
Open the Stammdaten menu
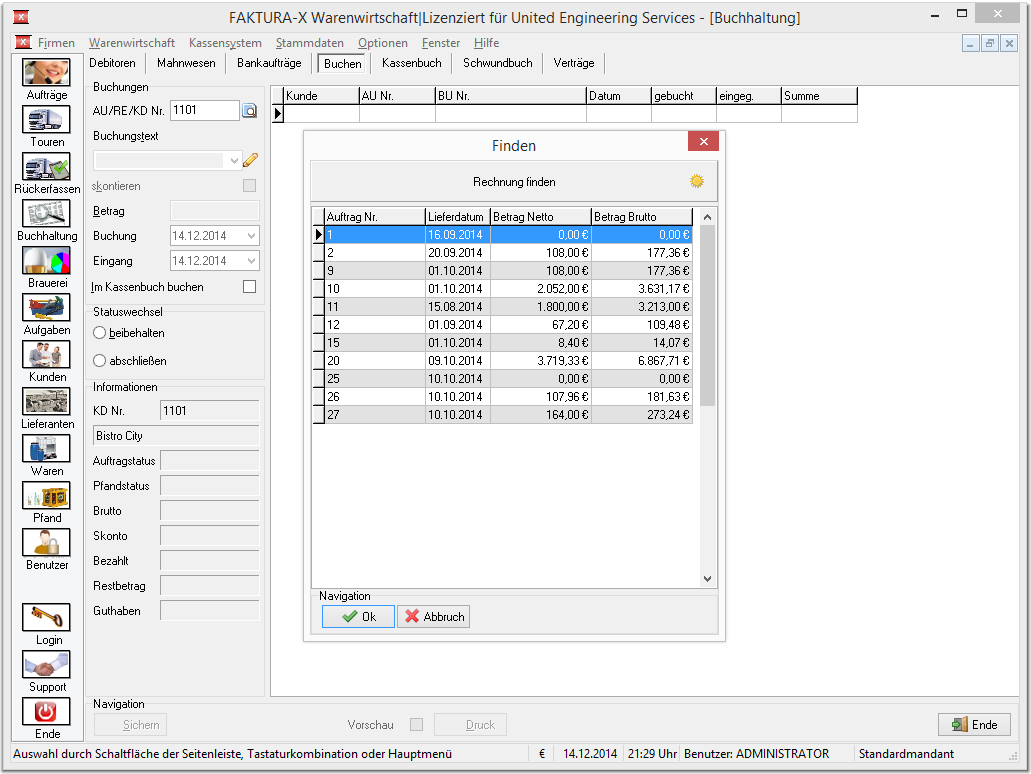310,43
